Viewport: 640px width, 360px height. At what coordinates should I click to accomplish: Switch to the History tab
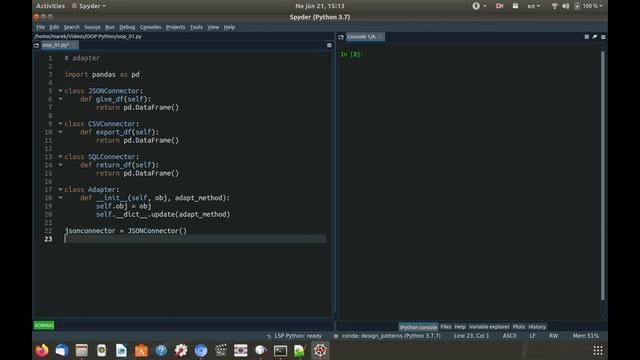click(537, 327)
